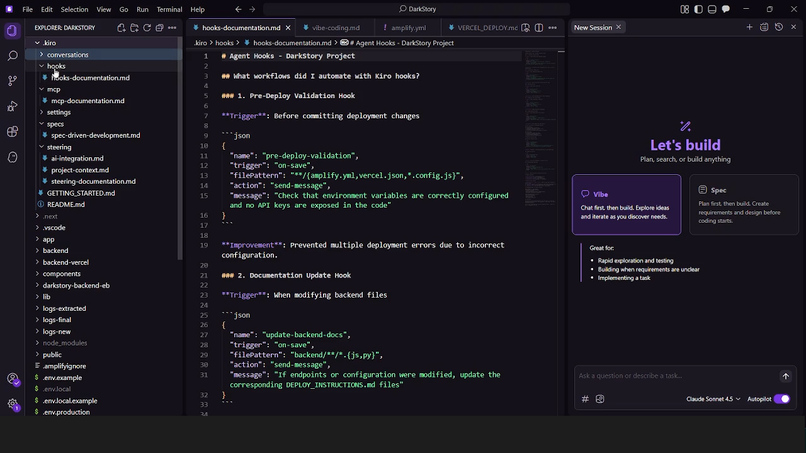Attach an image in the chat input
The height and width of the screenshot is (453, 806).
click(600, 399)
